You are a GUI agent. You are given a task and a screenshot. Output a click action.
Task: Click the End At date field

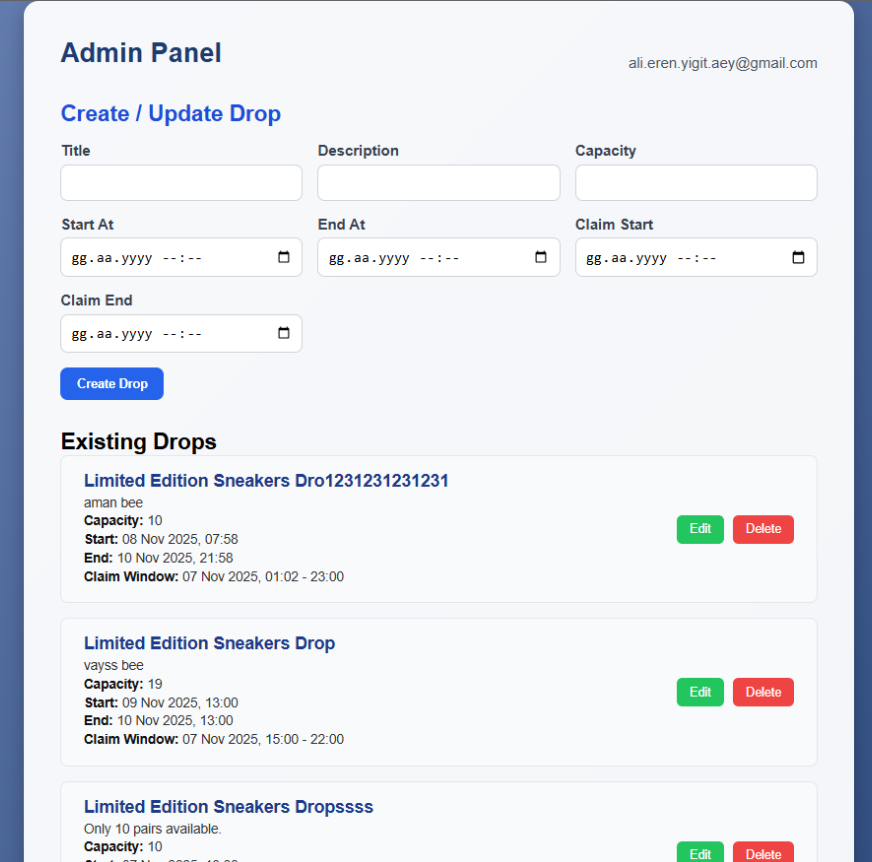pos(439,257)
